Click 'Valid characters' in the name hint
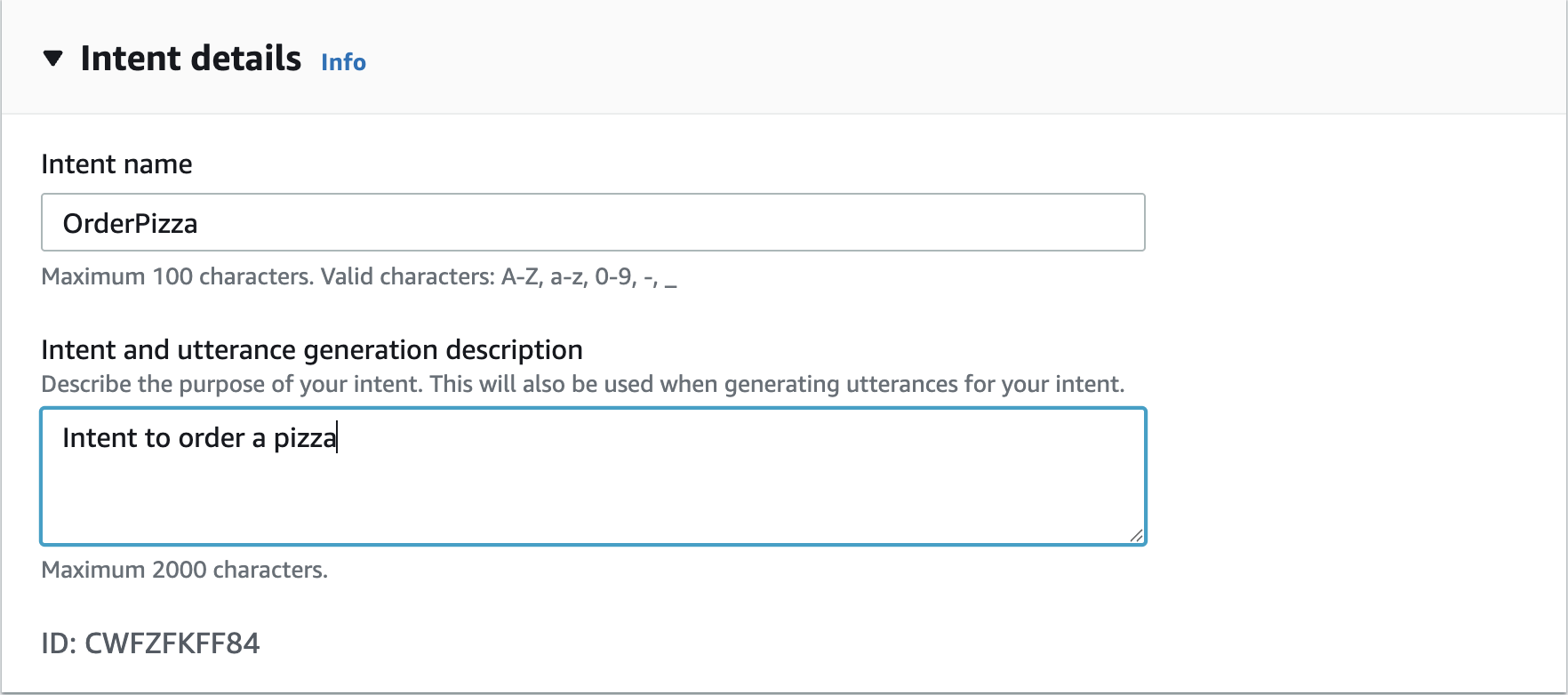This screenshot has width=1568, height=695. [x=406, y=277]
